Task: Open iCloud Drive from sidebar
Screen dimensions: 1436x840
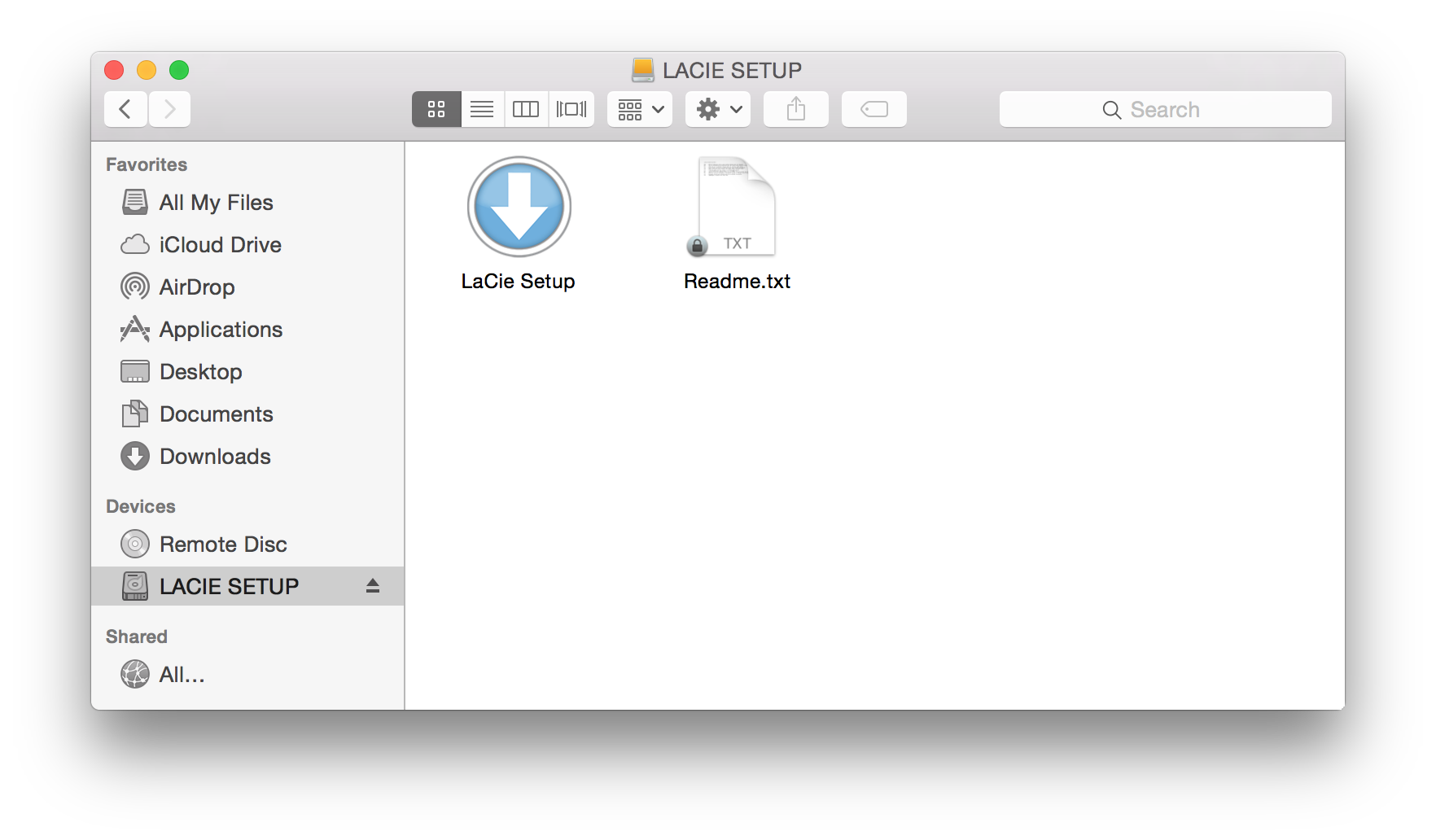Action: pos(219,244)
